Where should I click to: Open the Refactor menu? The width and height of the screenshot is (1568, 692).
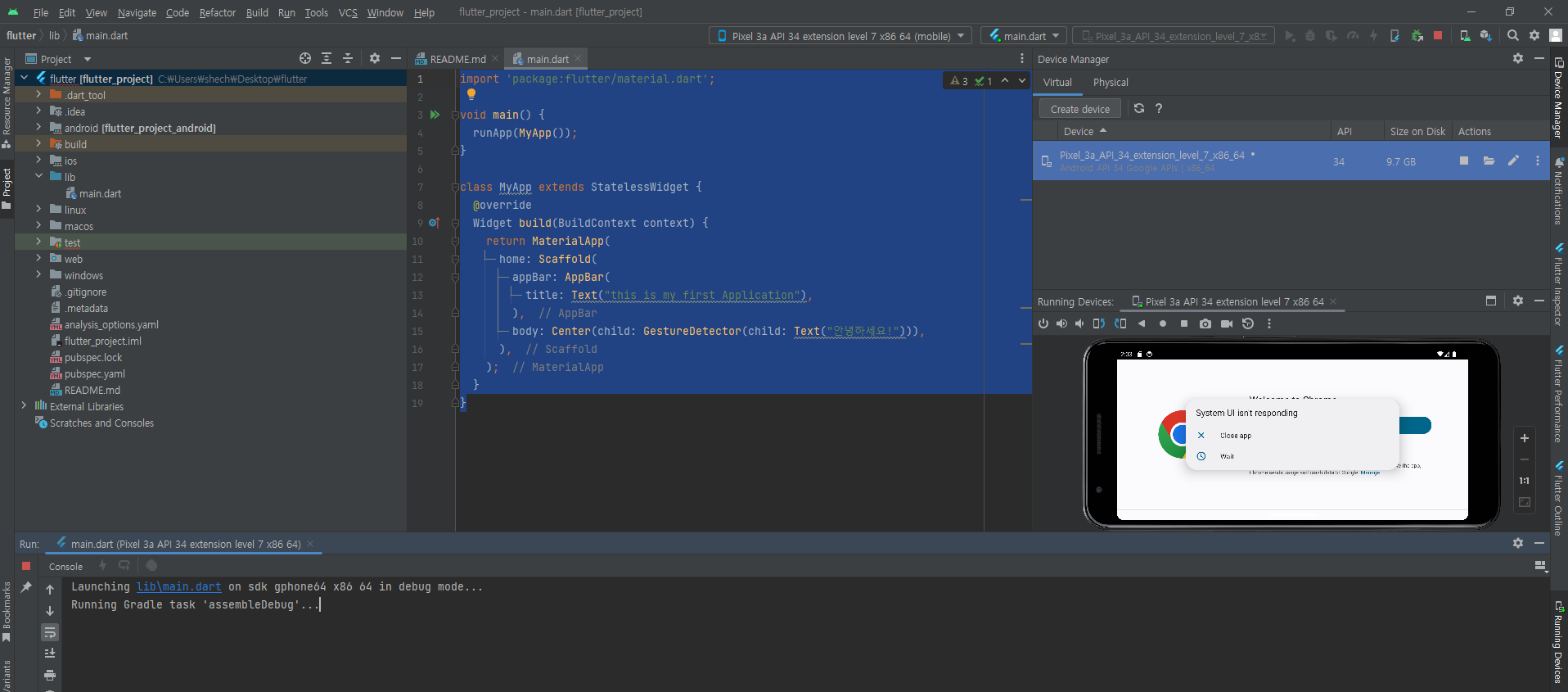coord(218,12)
